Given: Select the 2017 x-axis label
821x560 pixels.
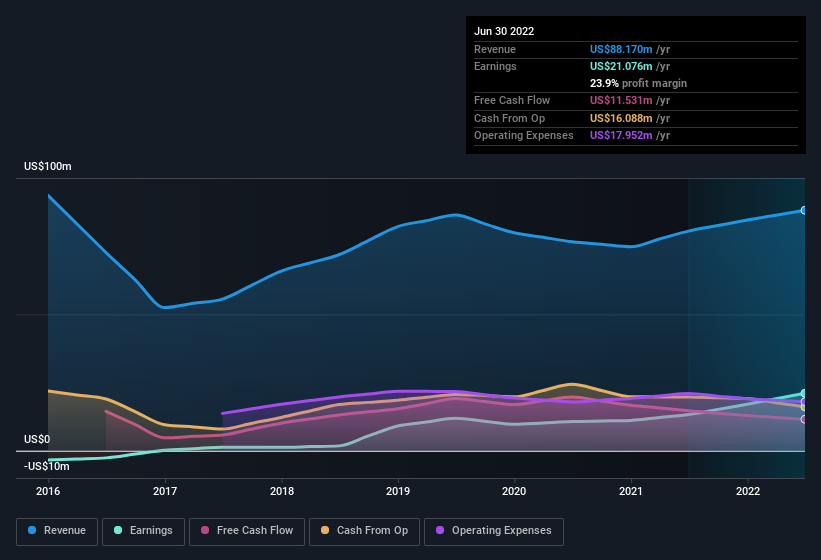Looking at the screenshot, I should [165, 491].
